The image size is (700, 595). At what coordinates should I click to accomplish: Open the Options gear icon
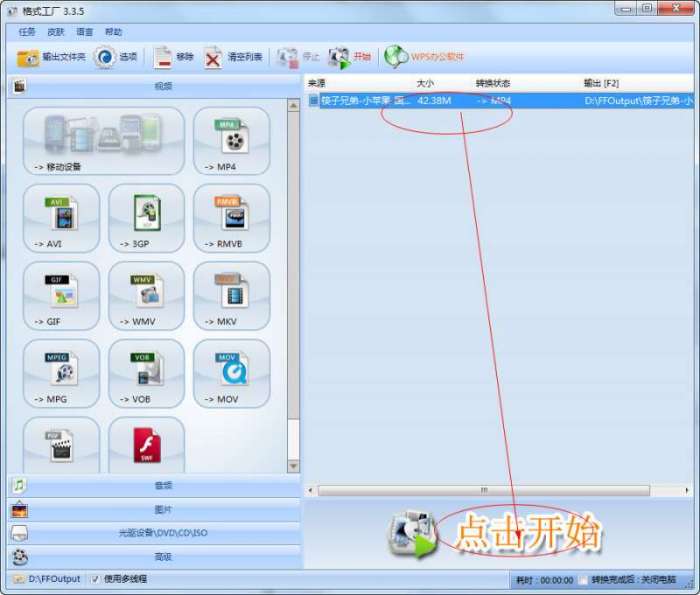click(x=104, y=58)
